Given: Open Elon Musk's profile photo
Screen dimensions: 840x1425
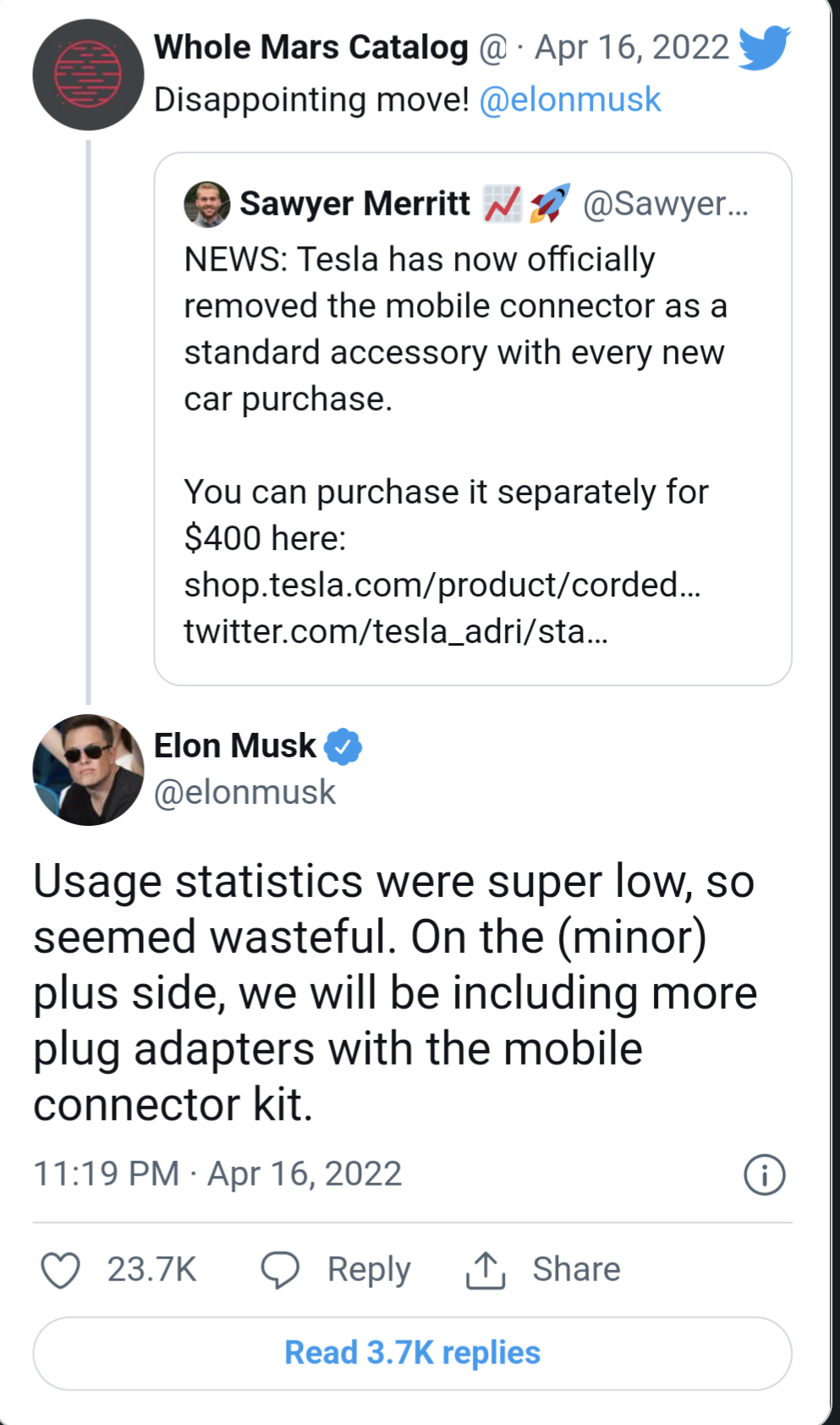Looking at the screenshot, I should point(88,770).
